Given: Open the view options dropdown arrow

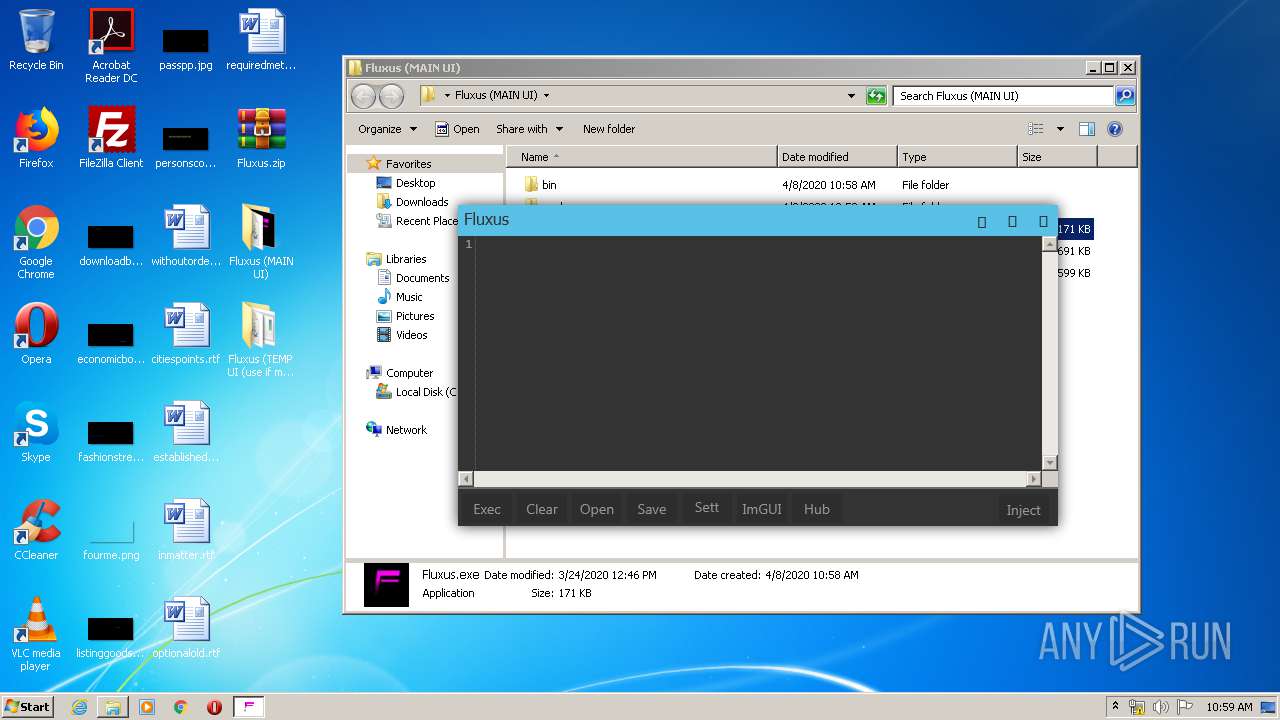Looking at the screenshot, I should point(1060,129).
